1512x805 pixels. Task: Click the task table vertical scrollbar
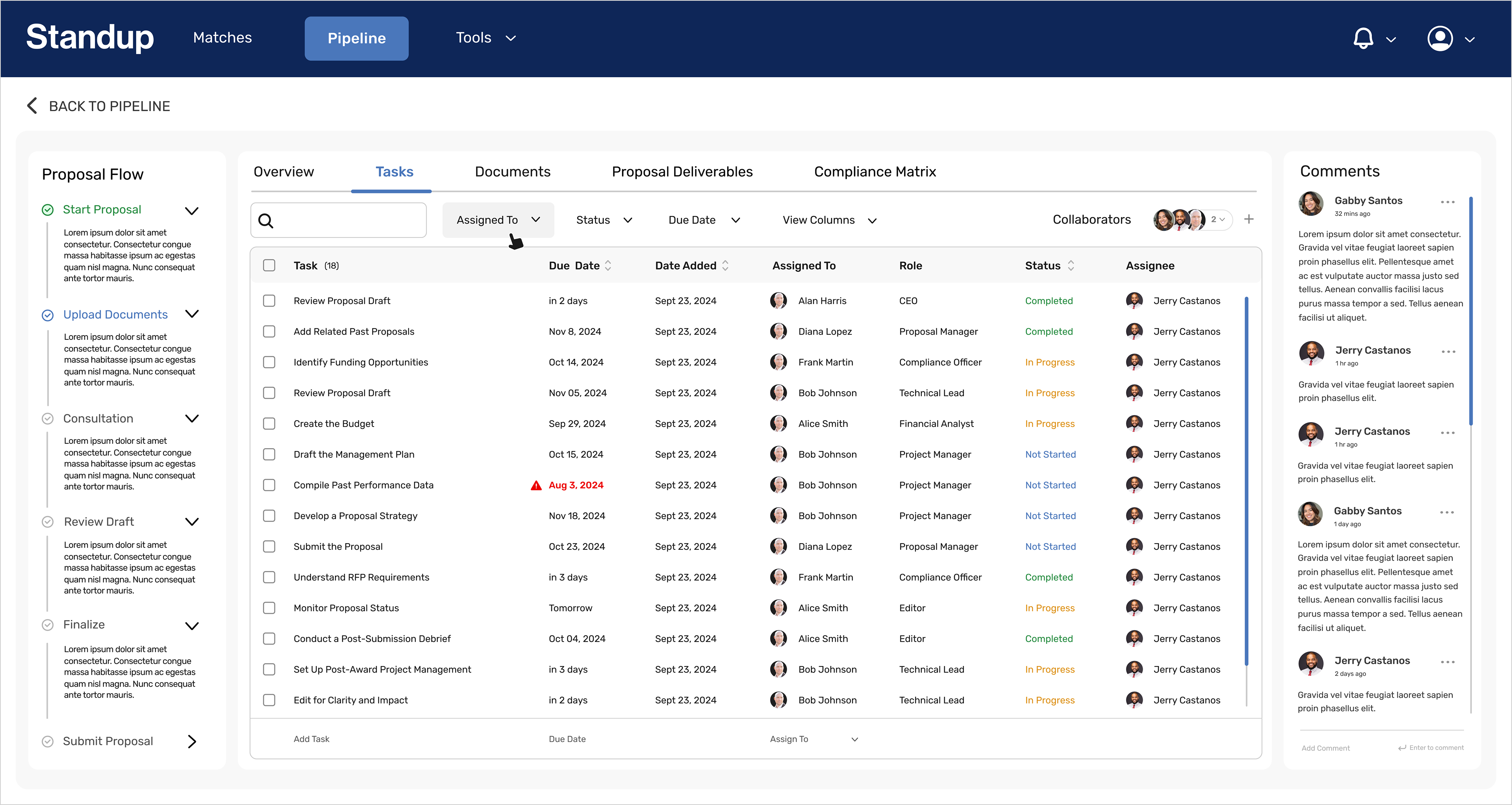(1246, 482)
